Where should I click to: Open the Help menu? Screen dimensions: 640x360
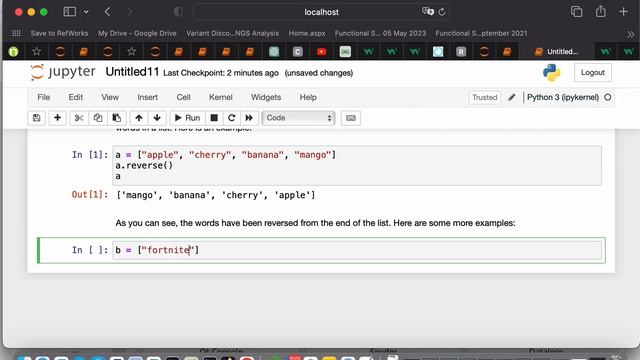pyautogui.click(x=308, y=97)
